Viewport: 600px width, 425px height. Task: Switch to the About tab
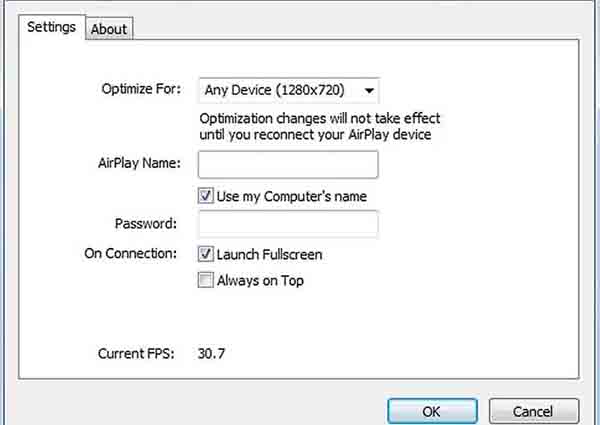109,29
